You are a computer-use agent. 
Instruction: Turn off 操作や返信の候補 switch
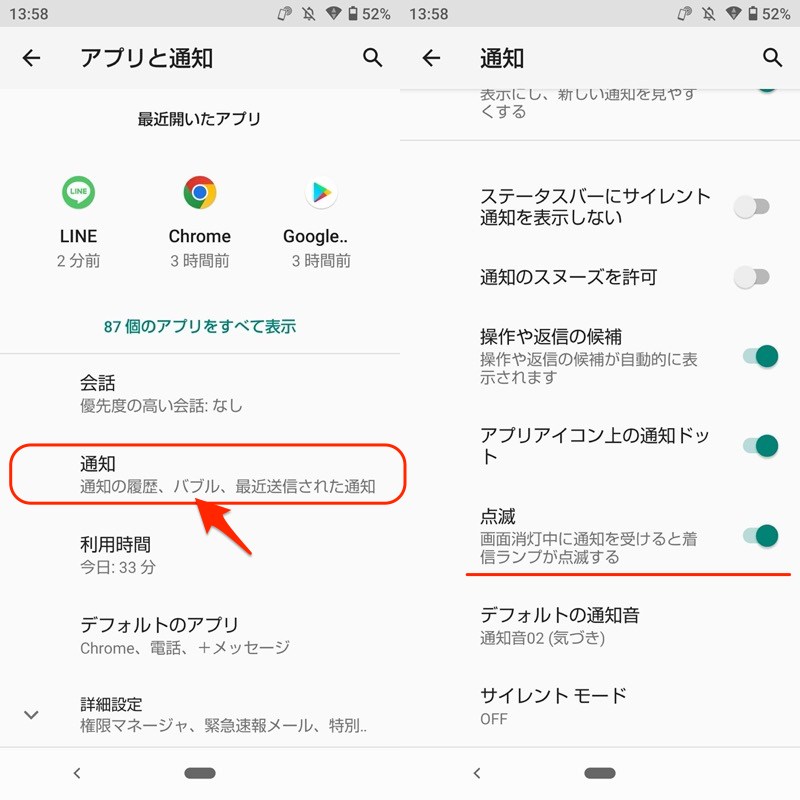point(760,356)
